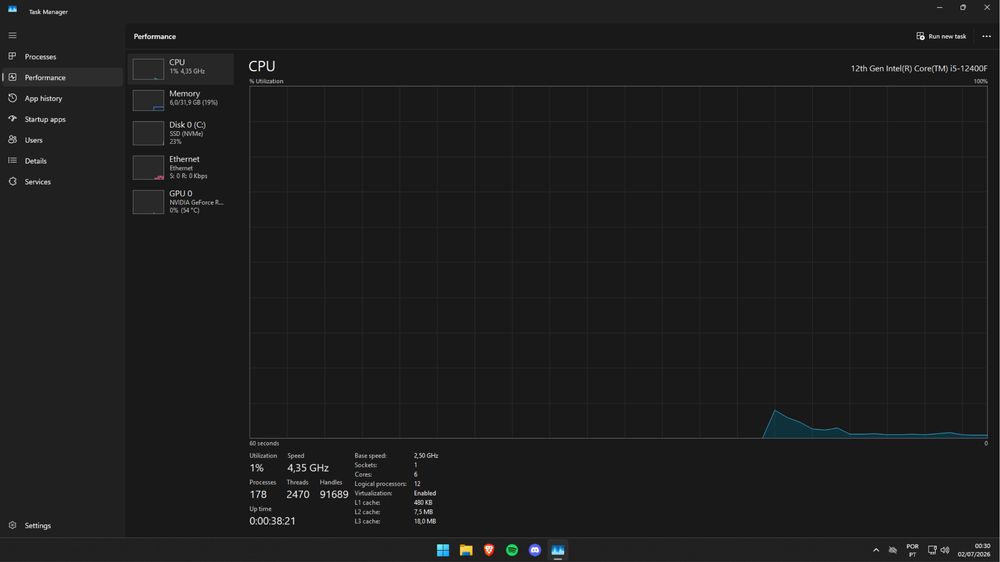Click the 60 seconds graph label
Viewport: 1000px width, 562px height.
(264, 443)
